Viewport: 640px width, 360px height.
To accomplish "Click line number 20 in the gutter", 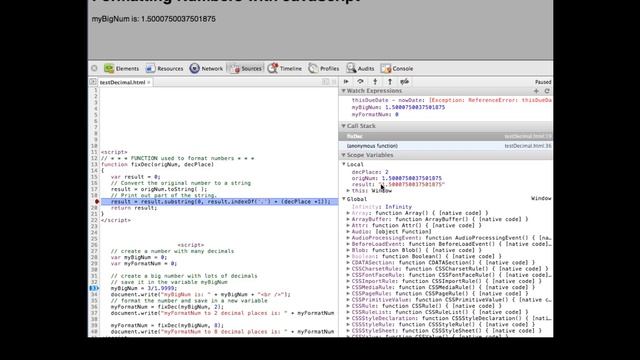I will point(94,208).
